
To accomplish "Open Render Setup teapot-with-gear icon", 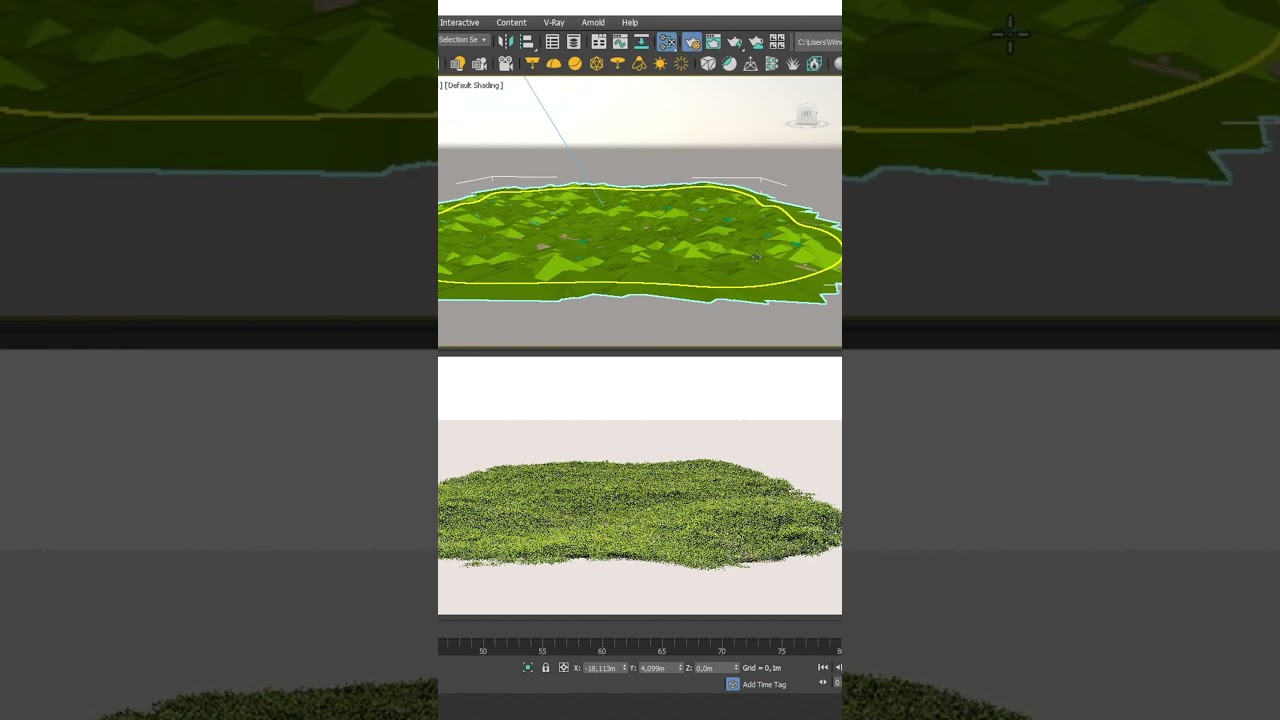I will point(692,41).
